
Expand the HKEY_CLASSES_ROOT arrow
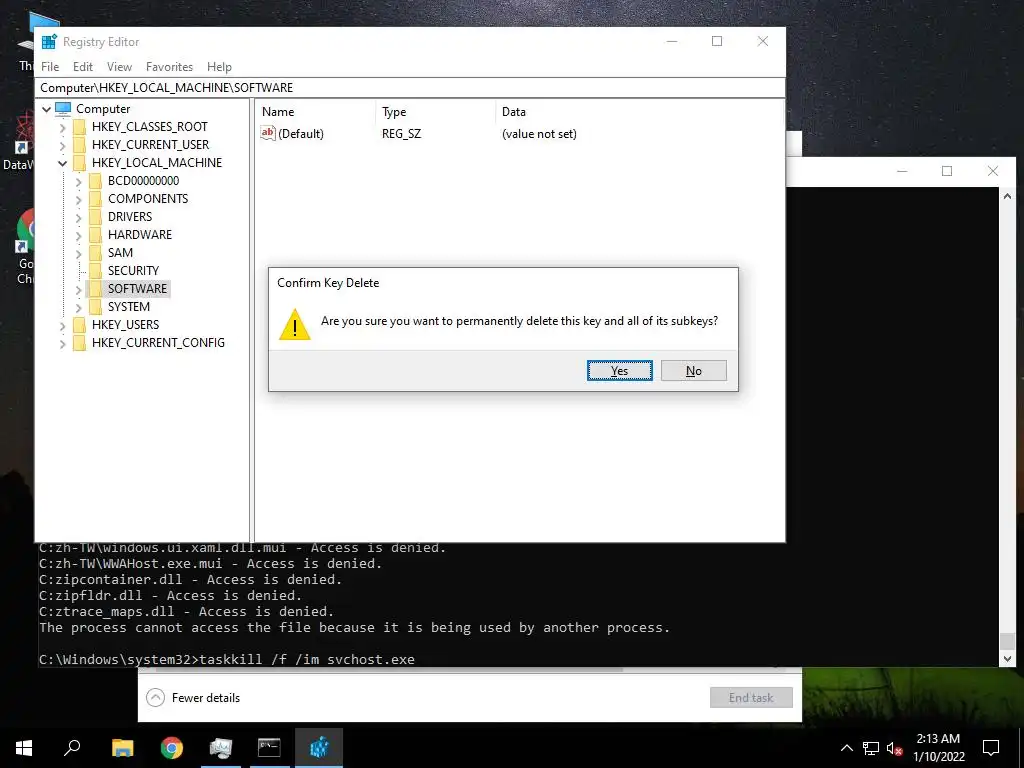(x=63, y=127)
